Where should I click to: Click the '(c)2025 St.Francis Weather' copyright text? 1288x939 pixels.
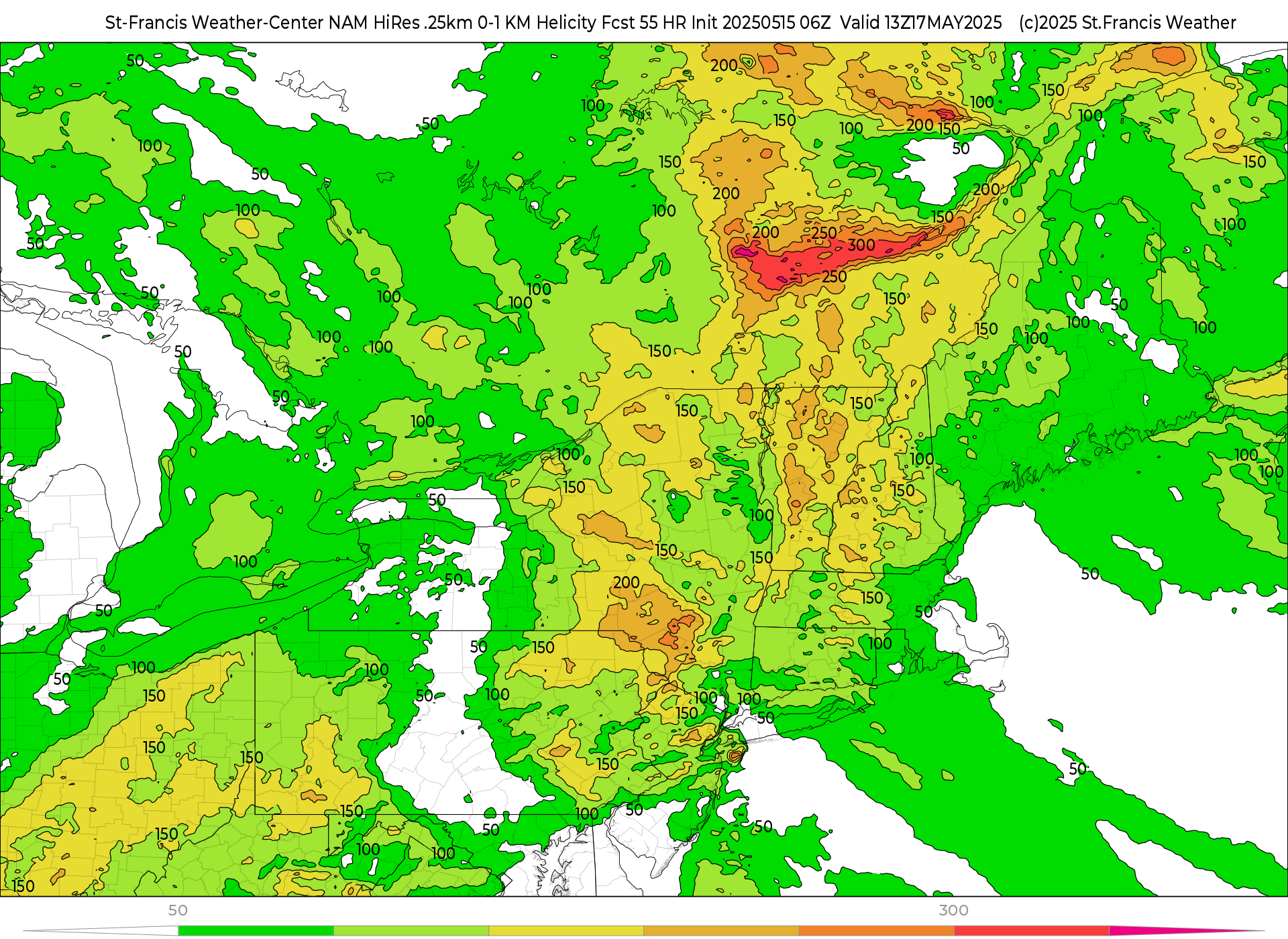coord(1127,23)
